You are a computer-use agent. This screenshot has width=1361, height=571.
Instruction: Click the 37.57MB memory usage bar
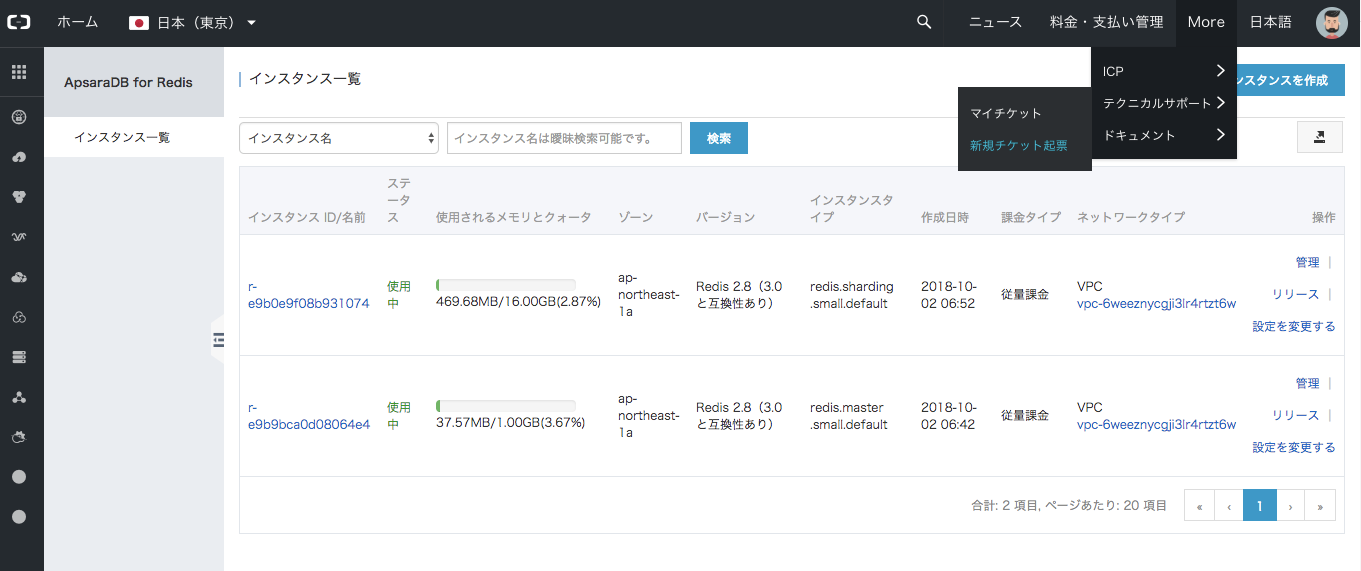[x=505, y=406]
